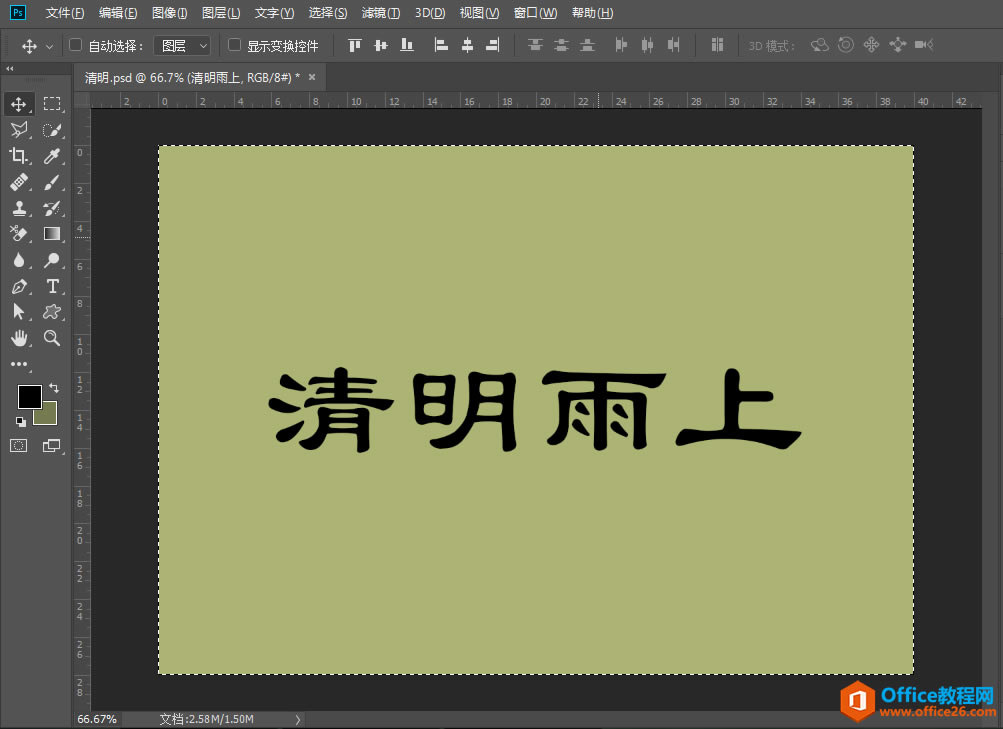Select the Pen tool
The width and height of the screenshot is (1003, 729).
click(19, 286)
